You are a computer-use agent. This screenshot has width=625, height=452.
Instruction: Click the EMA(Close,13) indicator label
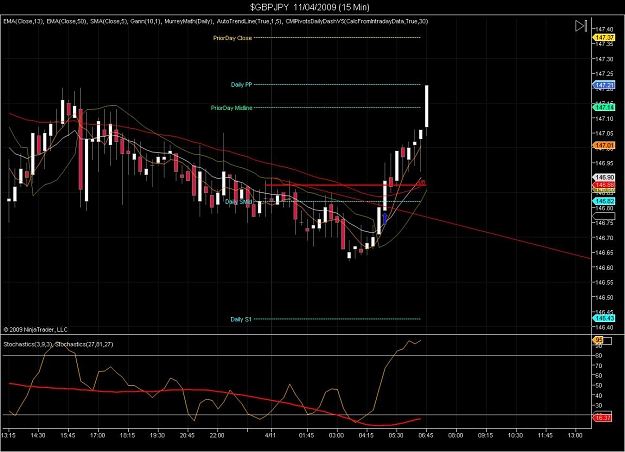coord(23,21)
